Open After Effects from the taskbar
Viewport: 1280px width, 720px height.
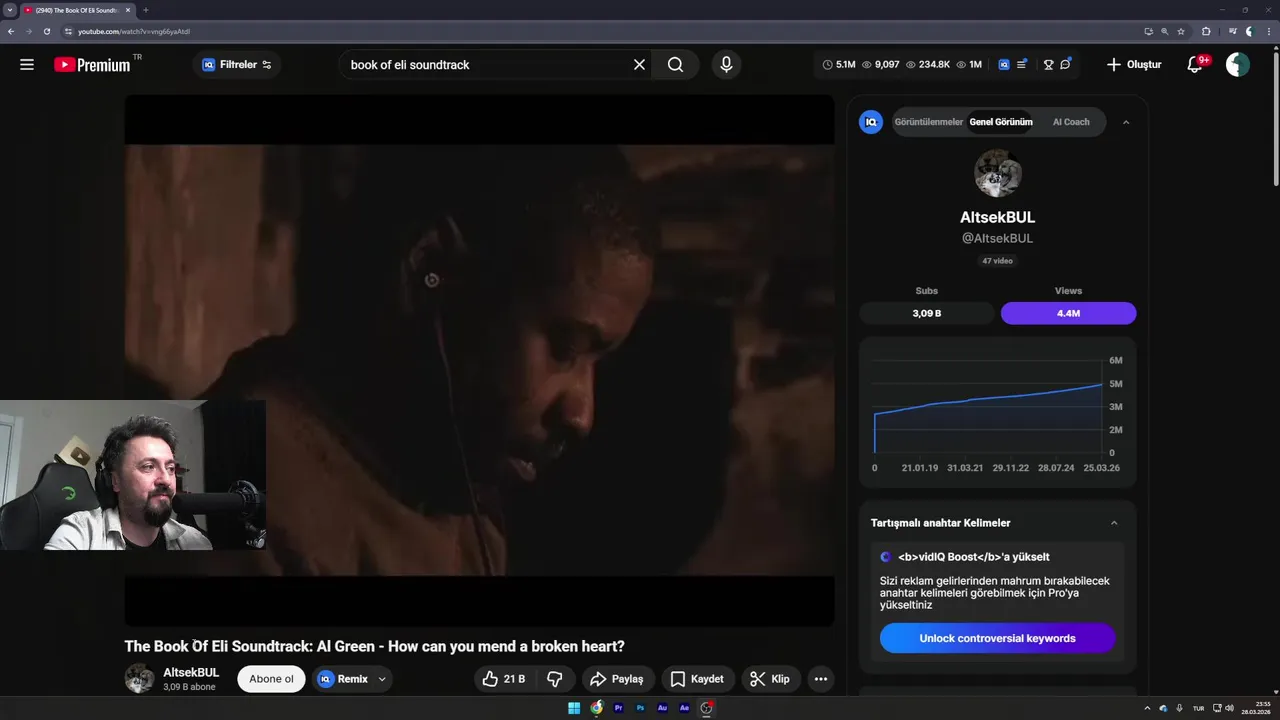click(684, 708)
